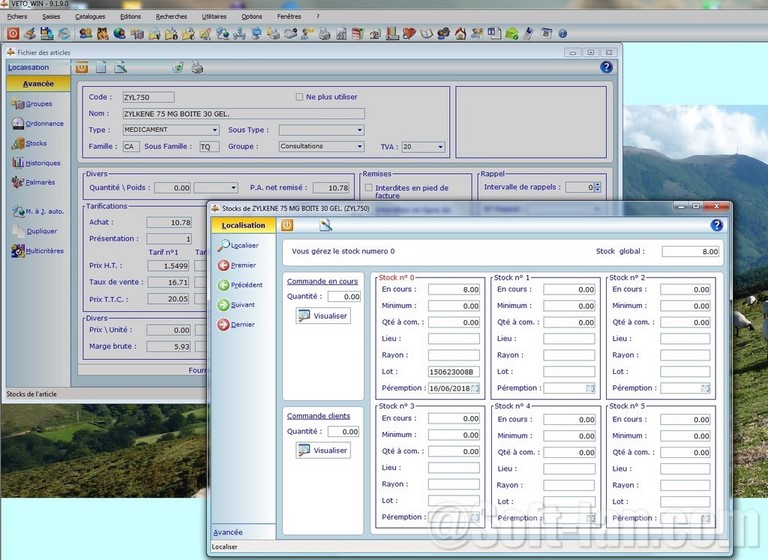This screenshot has height=560, width=768.
Task: Check the 'Ne plus utiliser' box
Action: [299, 97]
